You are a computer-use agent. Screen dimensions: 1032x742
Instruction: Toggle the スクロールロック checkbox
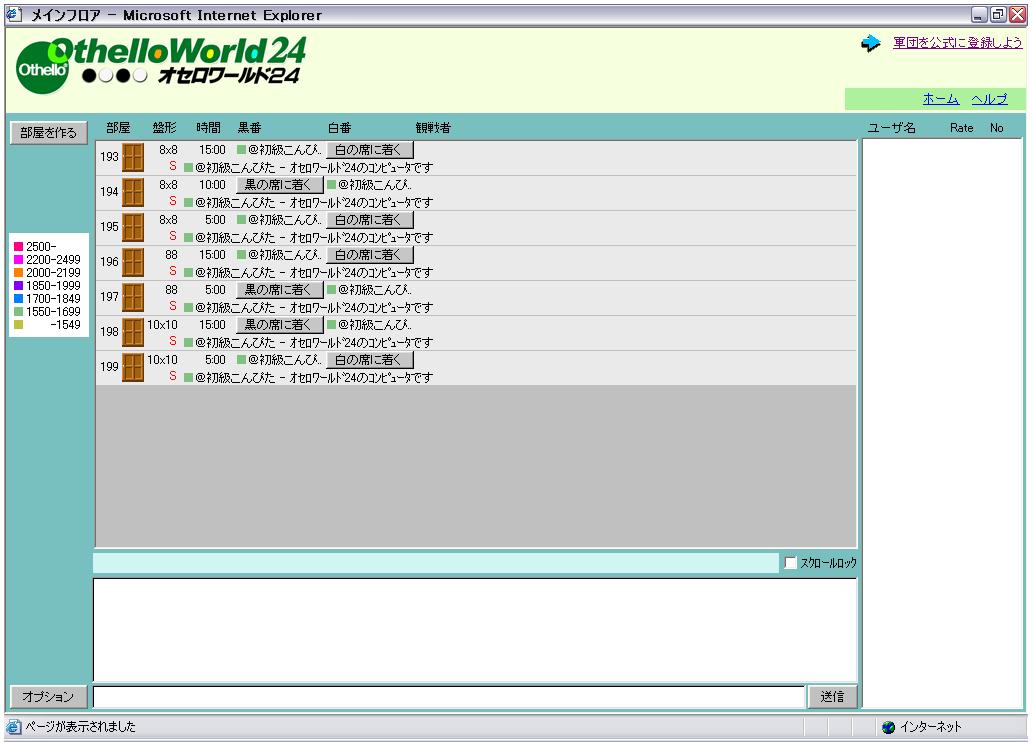[791, 563]
